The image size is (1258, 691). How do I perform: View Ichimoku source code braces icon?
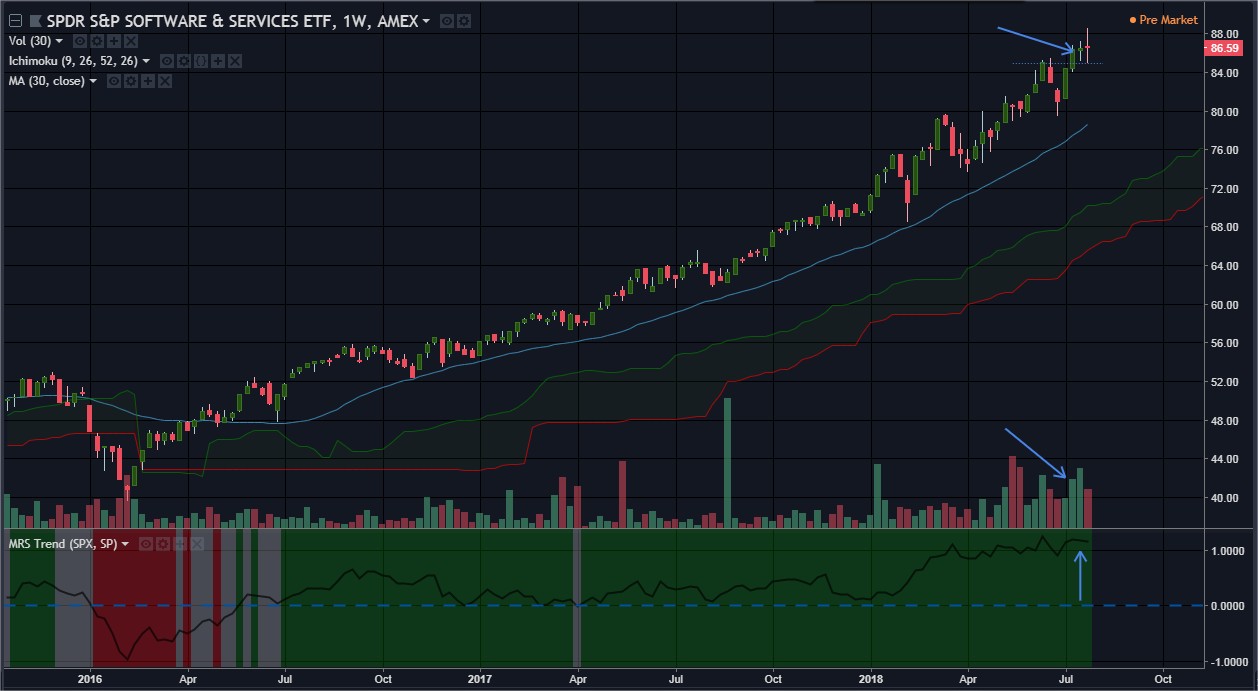(x=201, y=61)
